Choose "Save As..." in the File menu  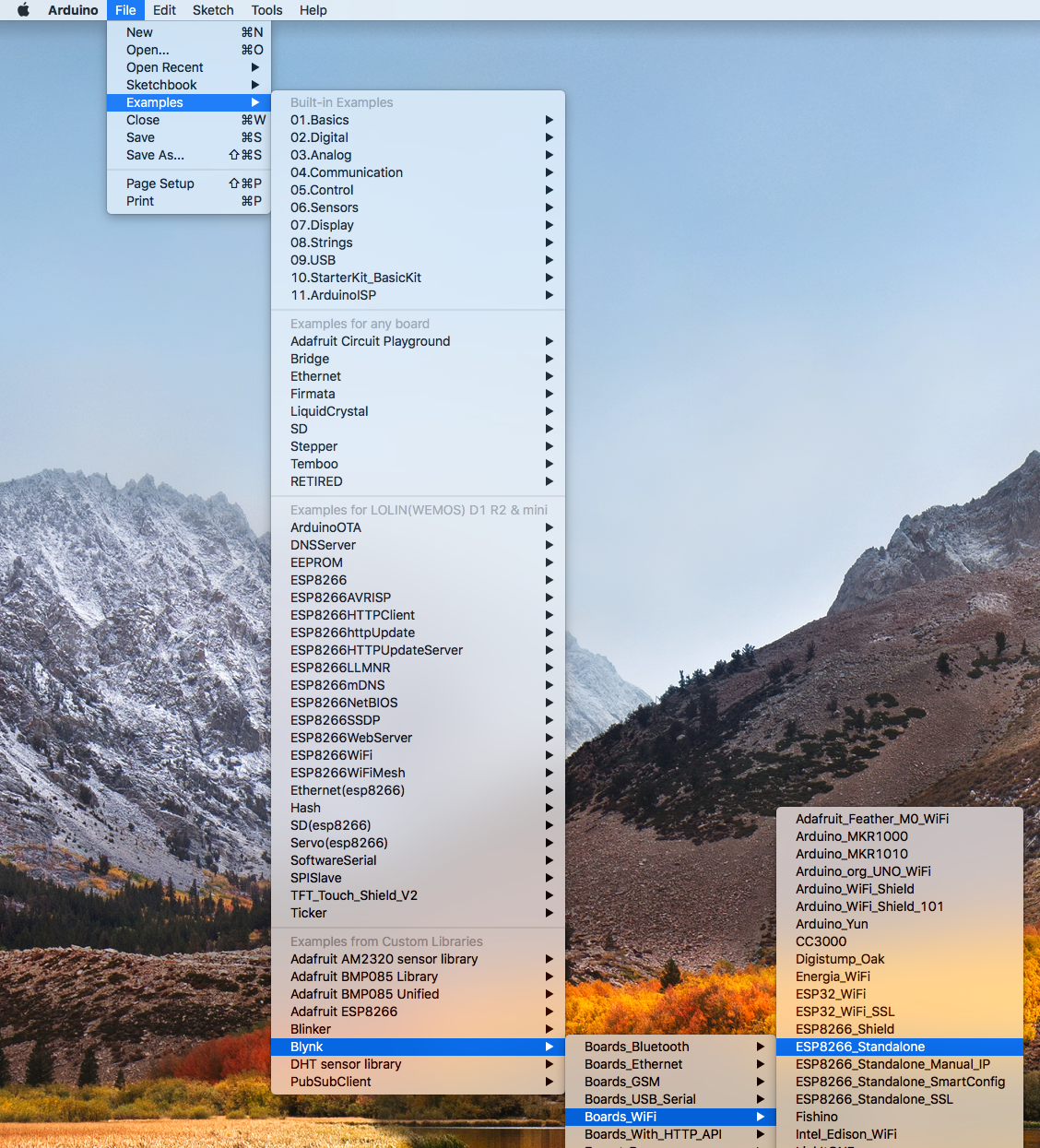pos(155,155)
